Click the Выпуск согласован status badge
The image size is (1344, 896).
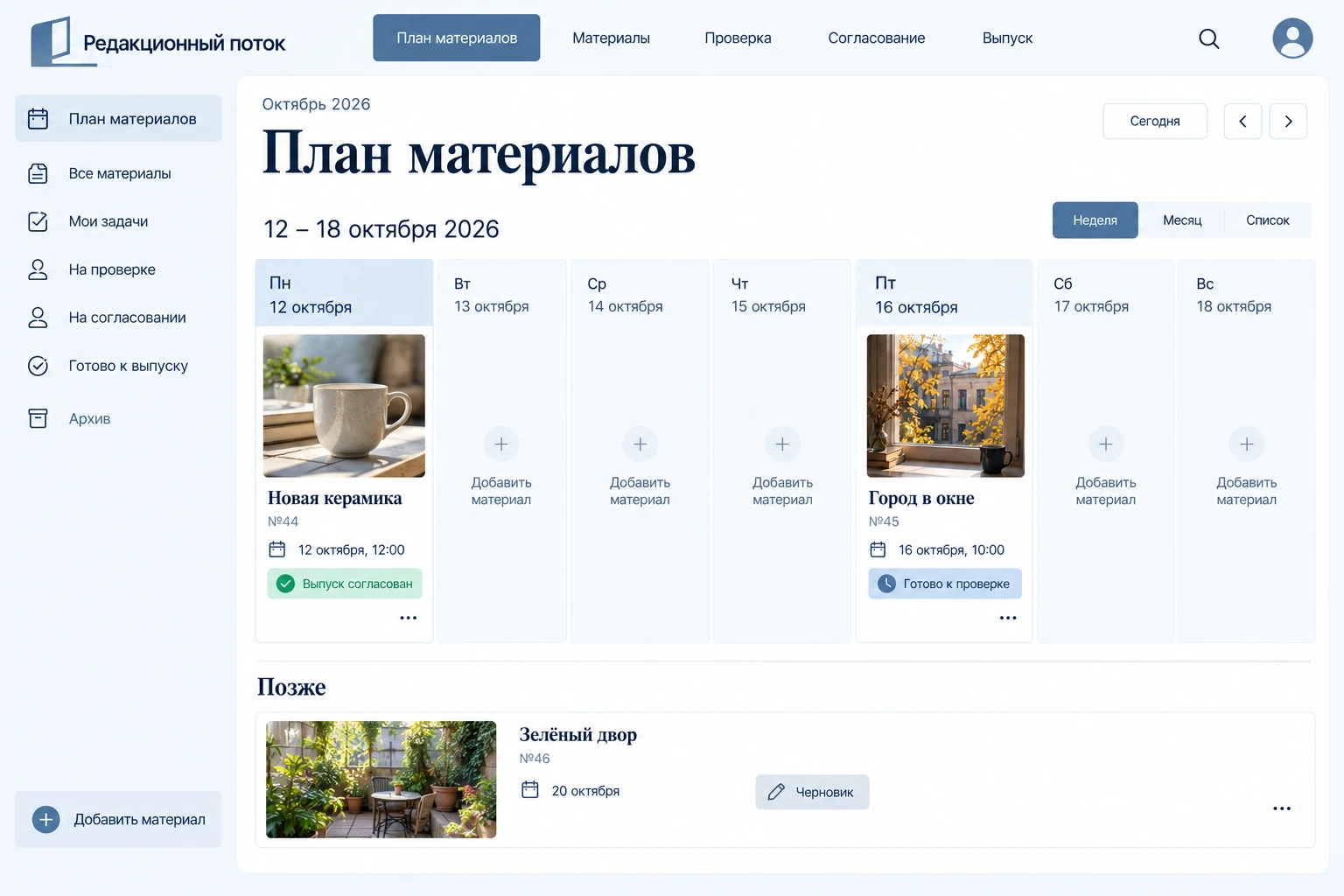coord(345,584)
